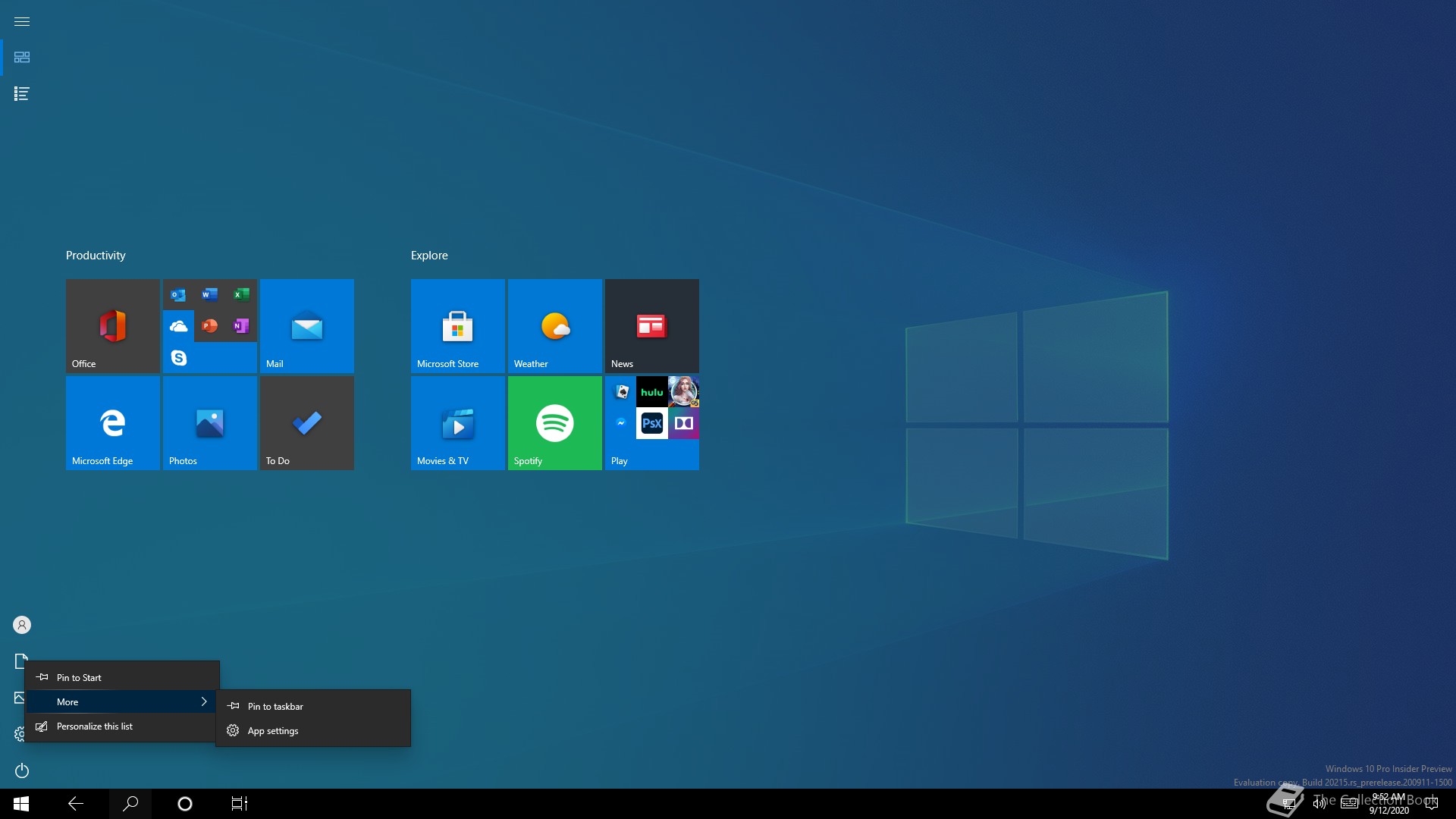
Task: Open the To Do tile
Action: (306, 423)
